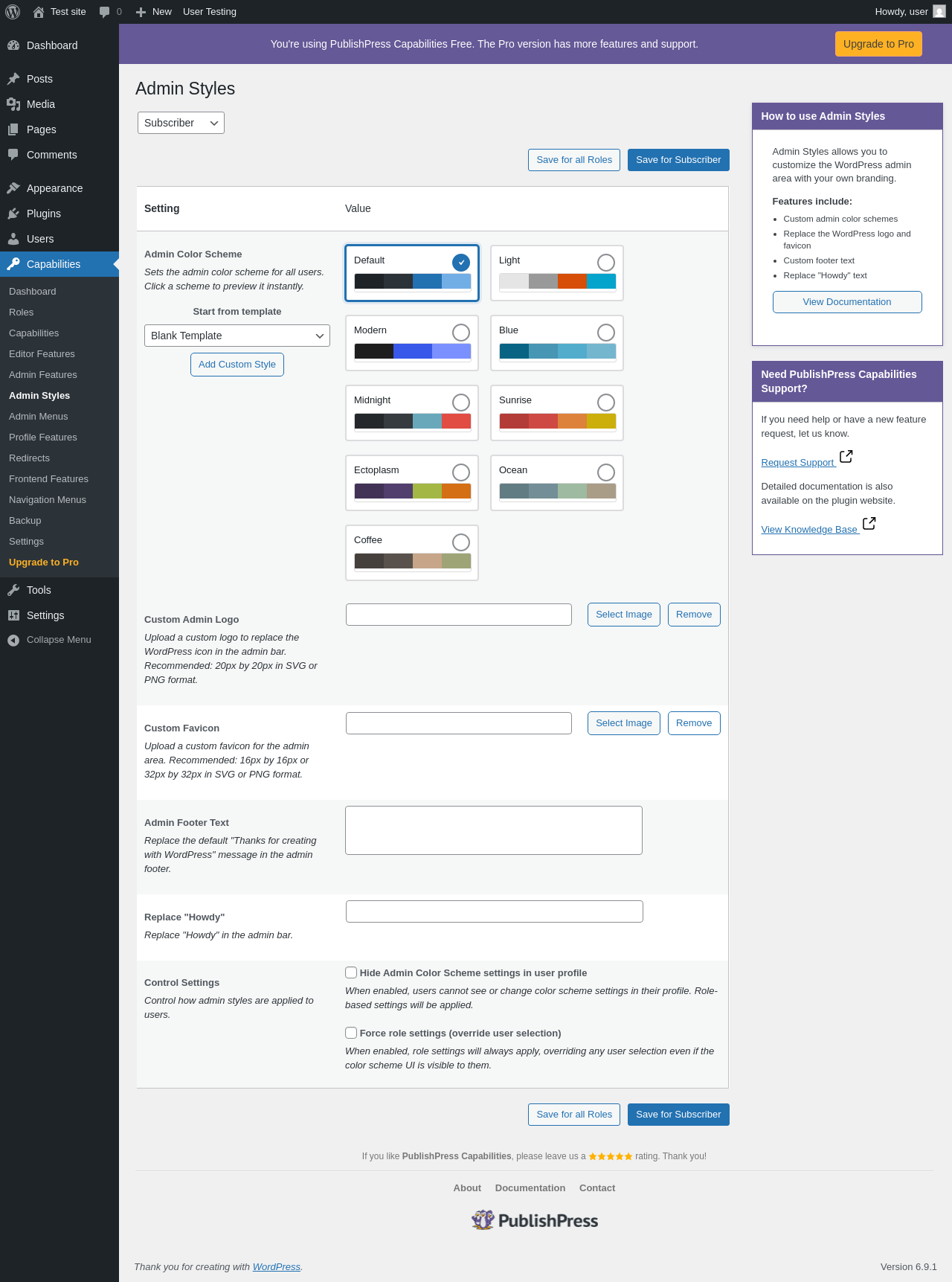This screenshot has height=1282, width=952.
Task: Open the Contact footer link
Action: [597, 1188]
